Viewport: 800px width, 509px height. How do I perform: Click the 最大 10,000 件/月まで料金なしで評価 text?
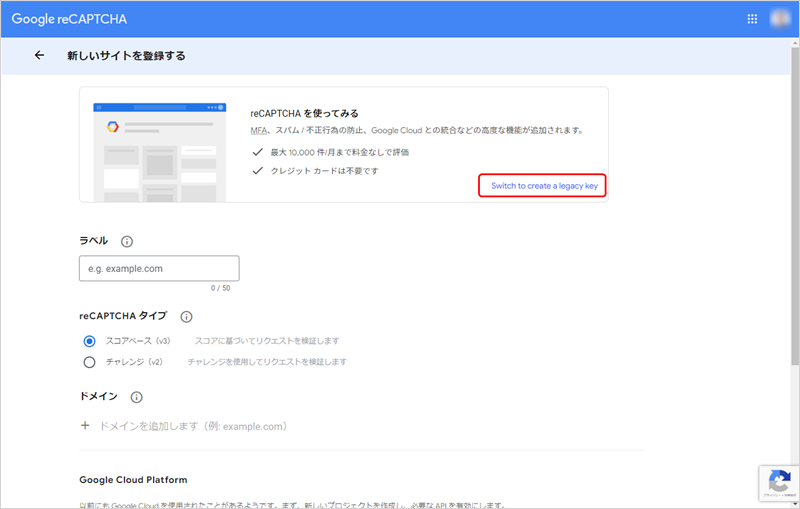(339, 152)
